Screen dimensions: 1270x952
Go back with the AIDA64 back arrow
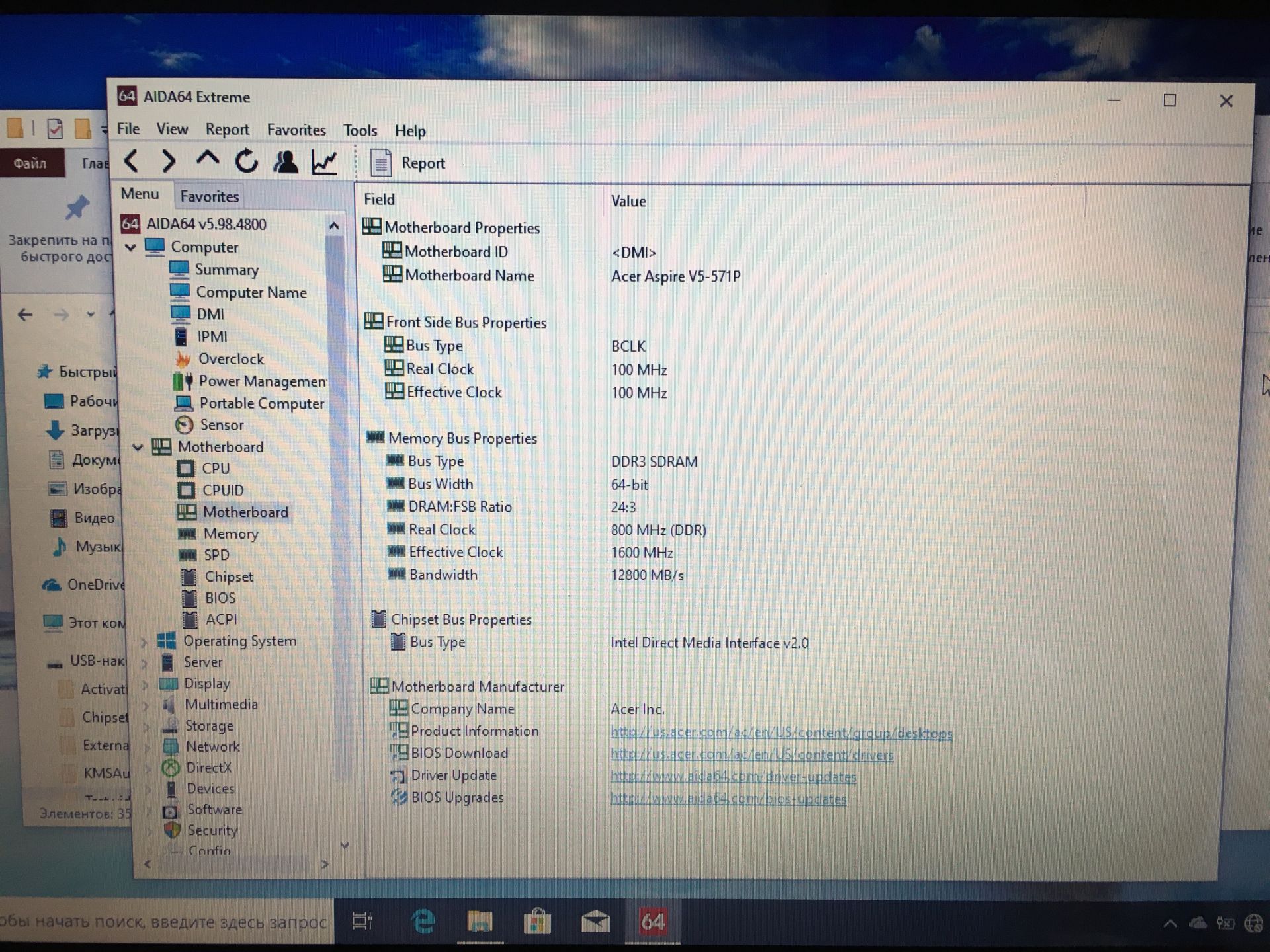click(x=132, y=161)
